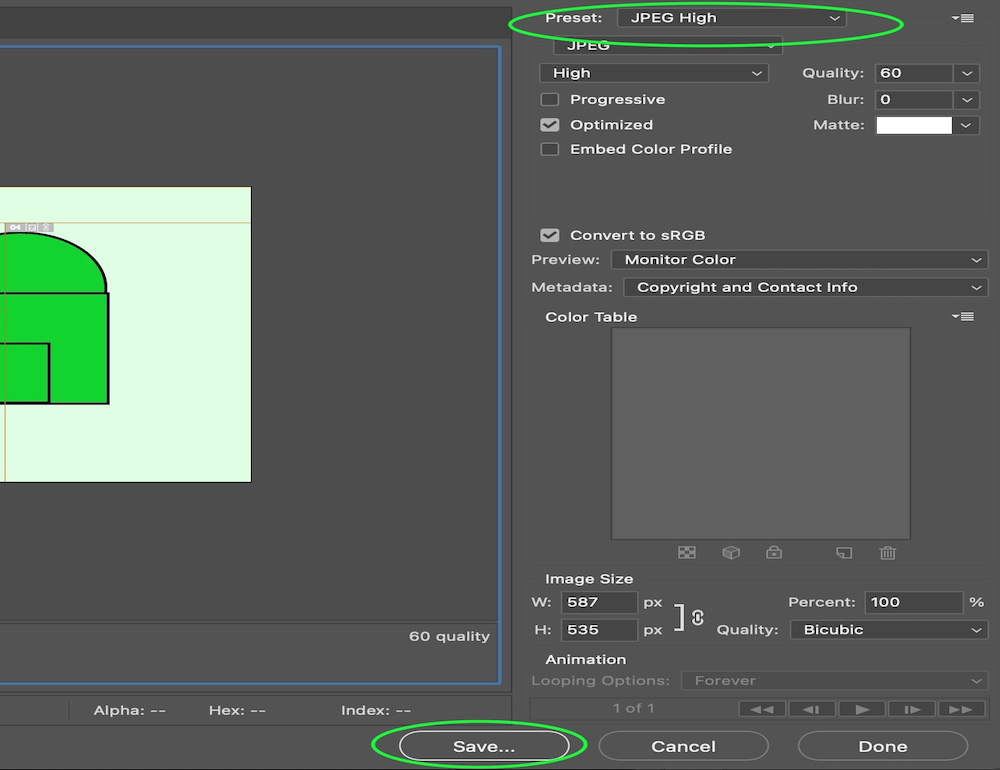The width and height of the screenshot is (1000, 770).
Task: Open Looping Options dropdown showing Forever
Action: pyautogui.click(x=834, y=681)
